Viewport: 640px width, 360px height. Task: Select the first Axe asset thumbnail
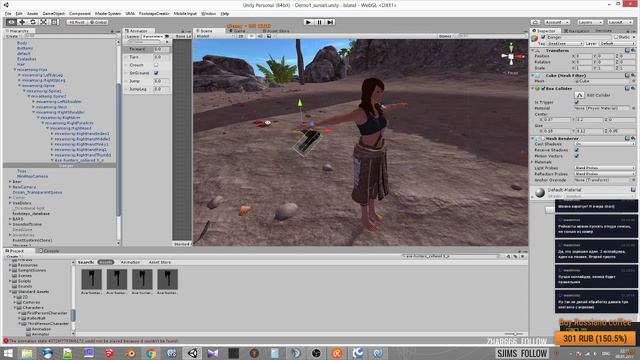coord(91,279)
